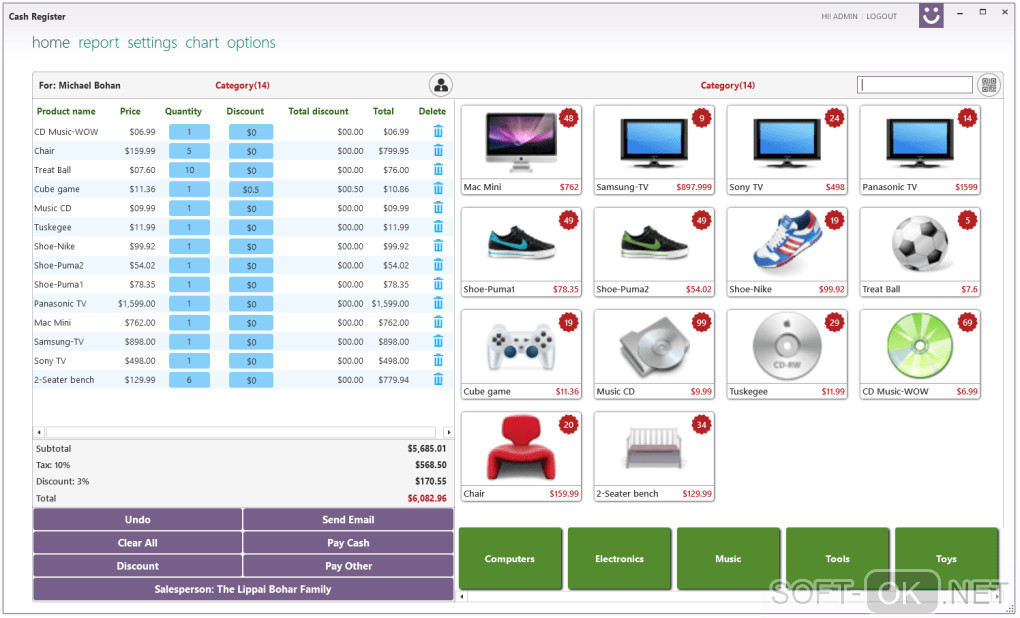The width and height of the screenshot is (1020, 618).
Task: Add Treat Ball soccer ball tile
Action: point(920,252)
